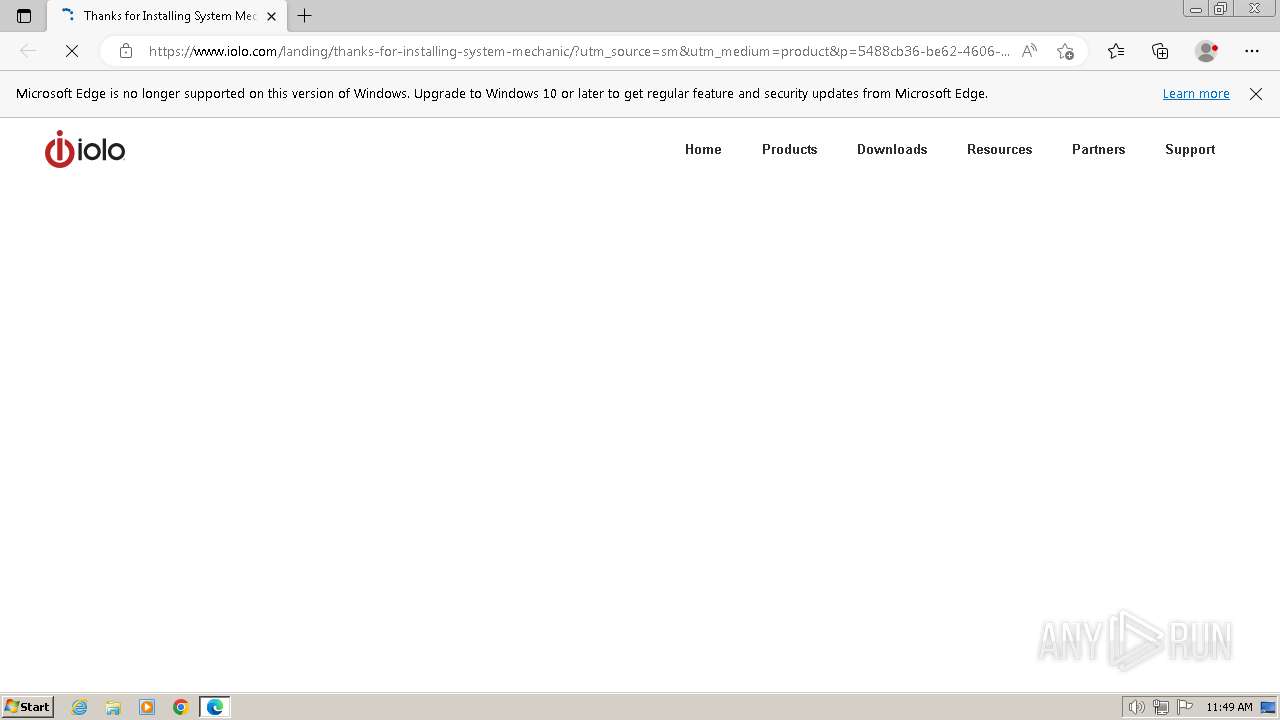This screenshot has height=720, width=1280.
Task: Open Settings and more menu
Action: coord(1252,51)
